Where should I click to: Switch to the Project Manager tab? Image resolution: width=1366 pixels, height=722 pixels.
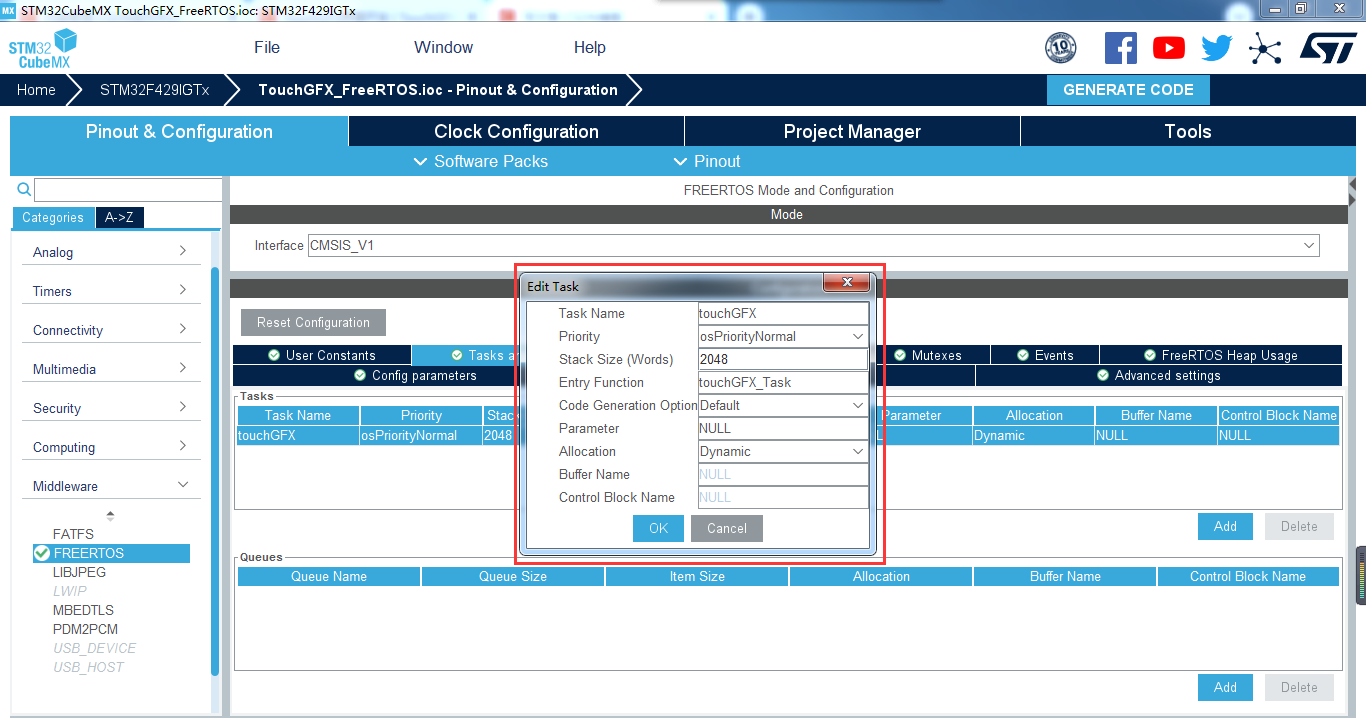pyautogui.click(x=852, y=131)
